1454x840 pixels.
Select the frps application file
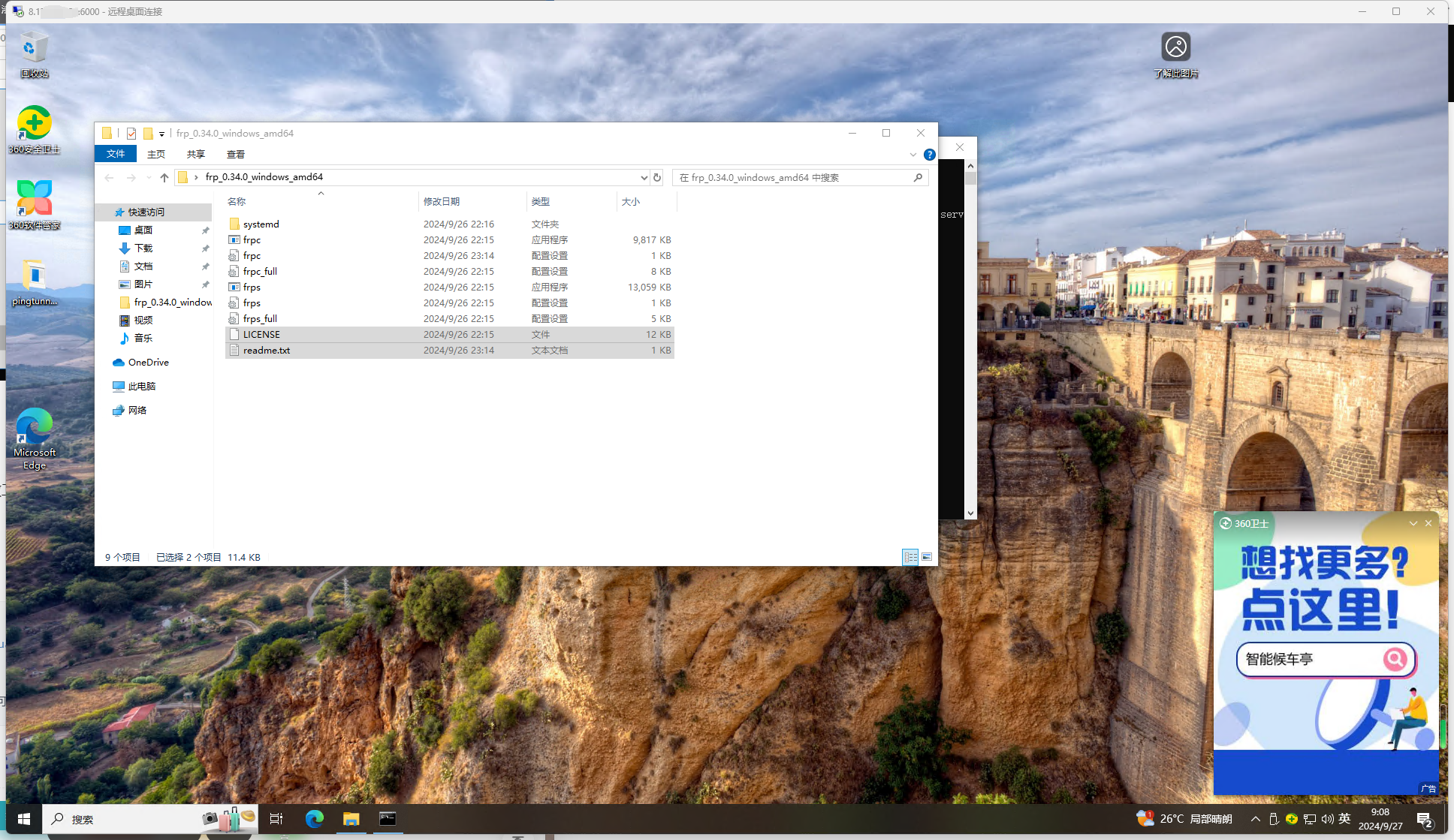[x=449, y=288]
